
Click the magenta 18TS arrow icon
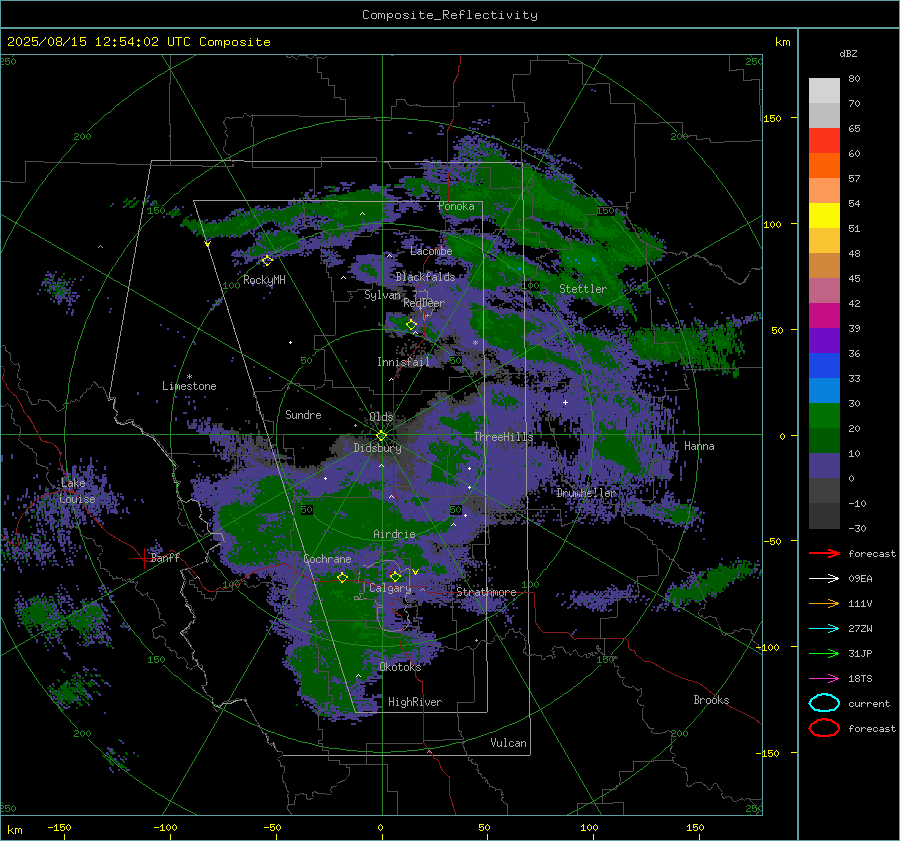[x=824, y=679]
